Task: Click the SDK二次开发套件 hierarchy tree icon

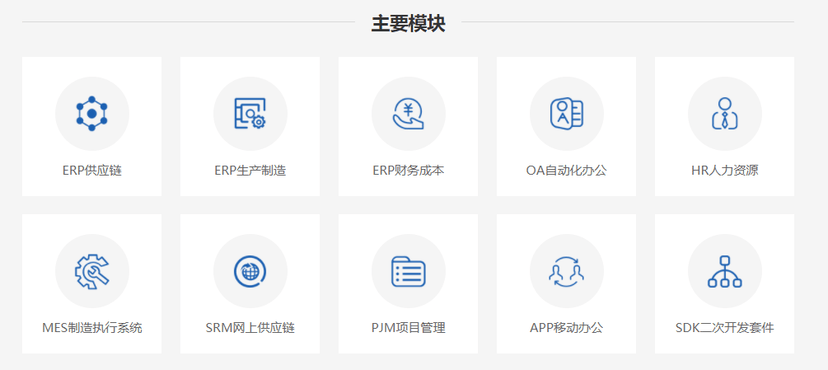Action: click(x=724, y=271)
